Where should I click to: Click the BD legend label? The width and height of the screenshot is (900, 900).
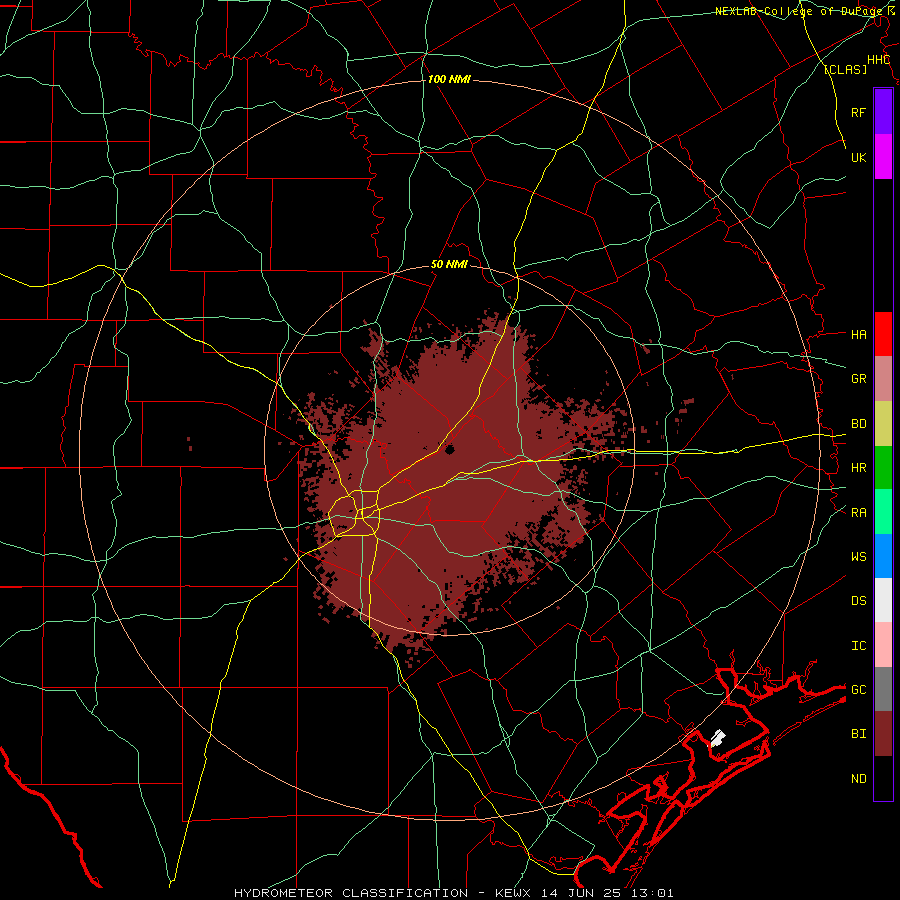[x=859, y=424]
